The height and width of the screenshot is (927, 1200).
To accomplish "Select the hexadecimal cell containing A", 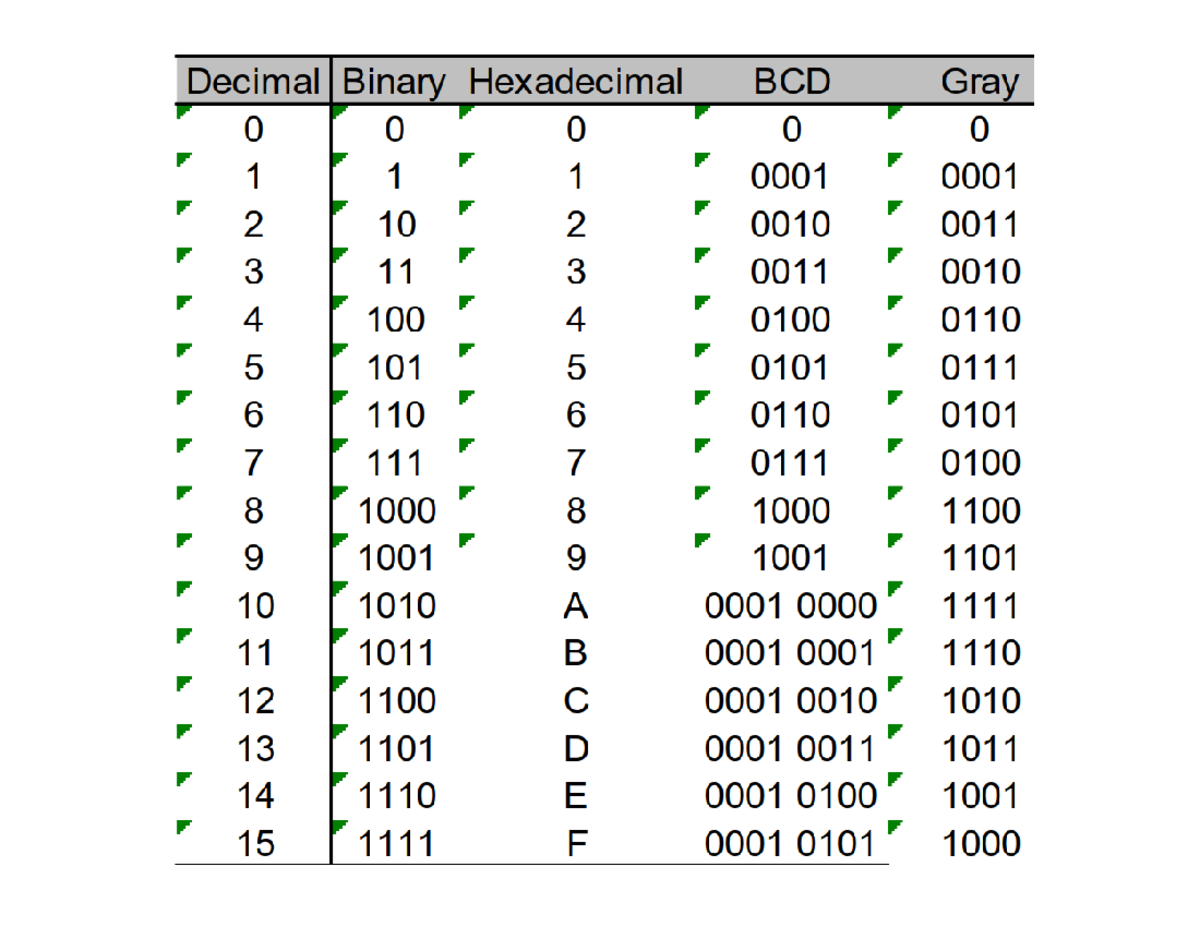I will tap(574, 606).
